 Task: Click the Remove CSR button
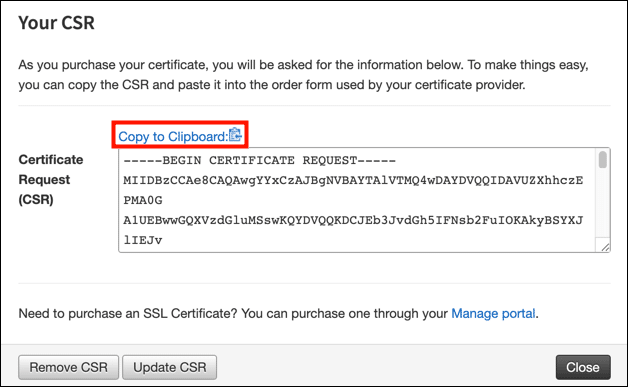(68, 367)
